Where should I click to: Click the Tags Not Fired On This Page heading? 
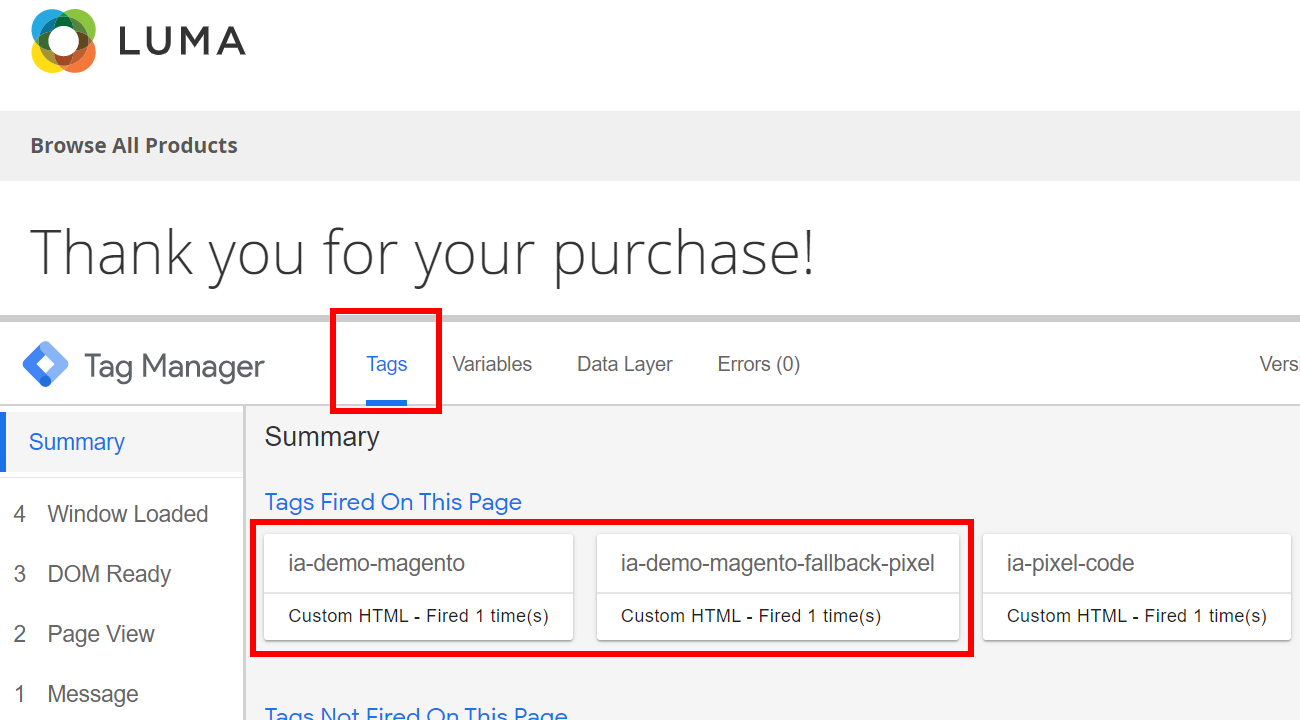(416, 713)
